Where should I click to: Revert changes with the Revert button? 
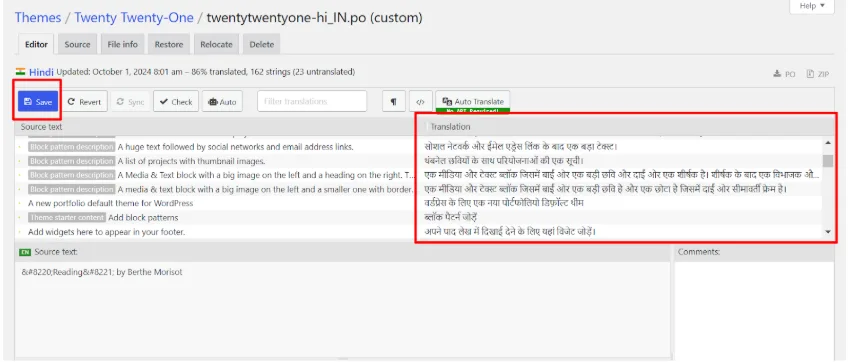tap(84, 102)
